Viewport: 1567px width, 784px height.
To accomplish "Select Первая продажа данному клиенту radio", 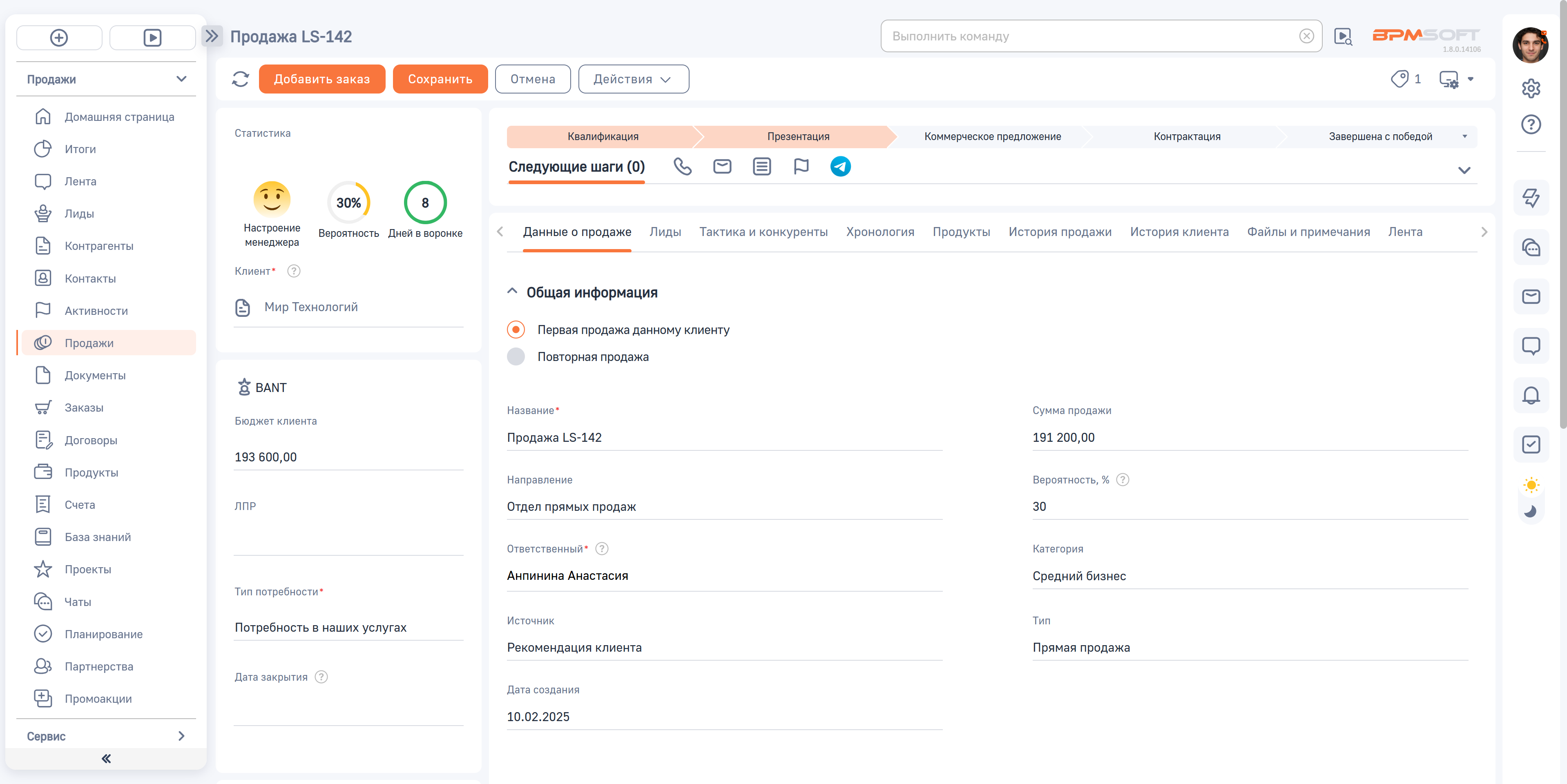I will tap(516, 330).
